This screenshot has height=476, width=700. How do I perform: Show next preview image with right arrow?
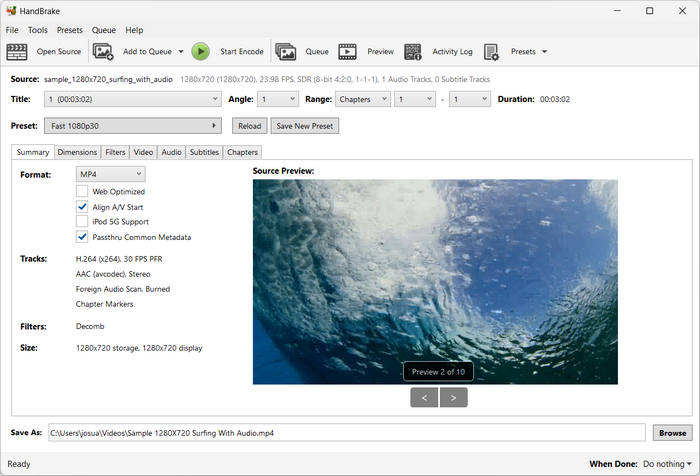pos(454,397)
